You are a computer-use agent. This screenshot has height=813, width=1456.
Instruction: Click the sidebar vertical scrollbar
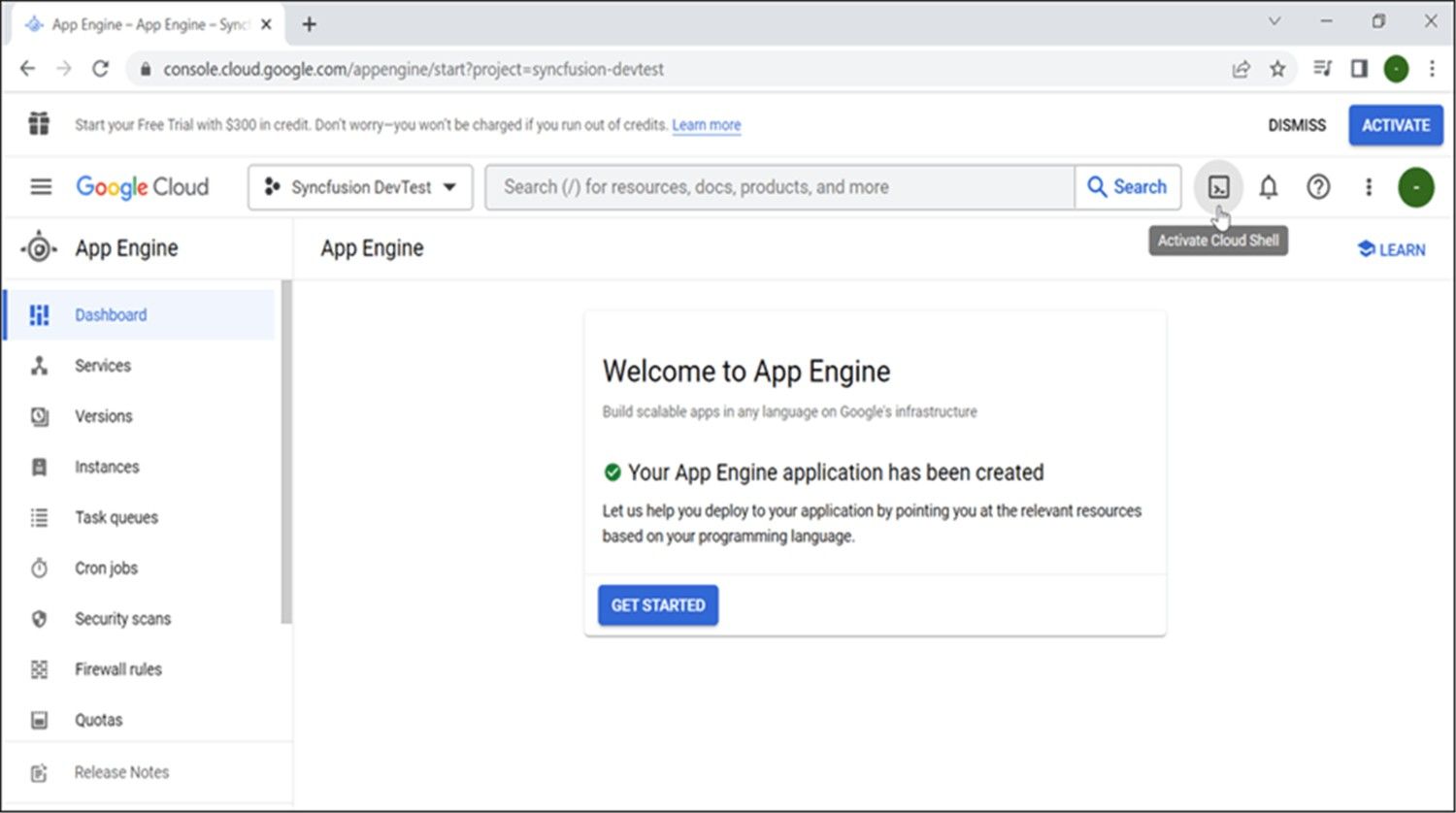[286, 451]
